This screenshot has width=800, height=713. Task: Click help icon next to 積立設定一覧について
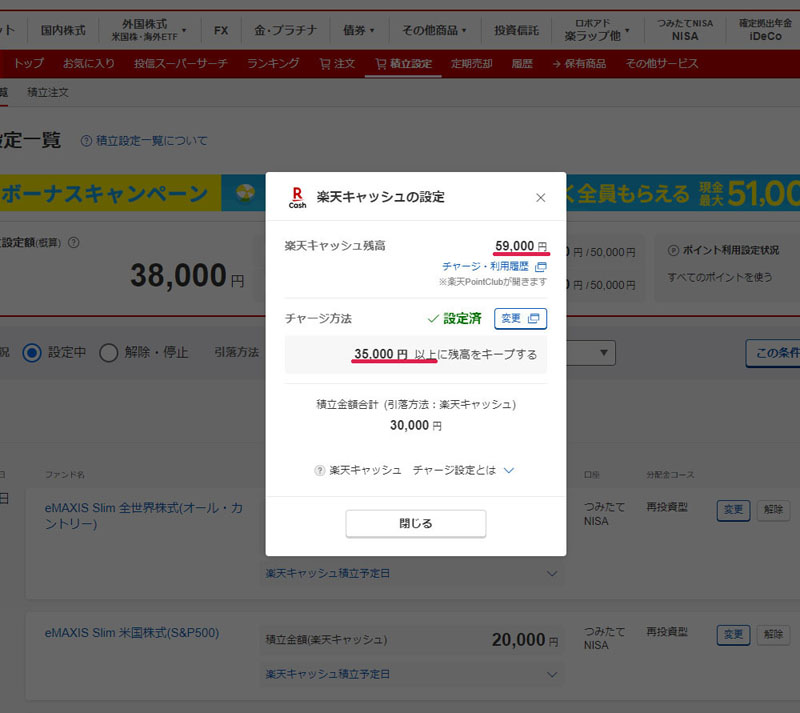pyautogui.click(x=86, y=141)
